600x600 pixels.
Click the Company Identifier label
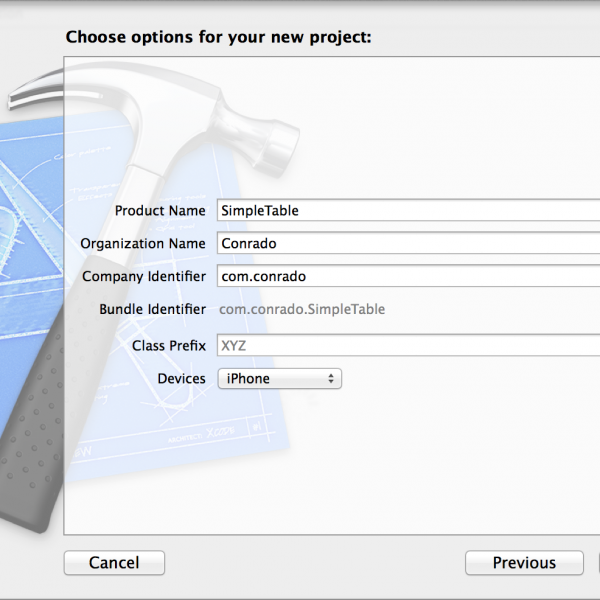click(x=144, y=276)
